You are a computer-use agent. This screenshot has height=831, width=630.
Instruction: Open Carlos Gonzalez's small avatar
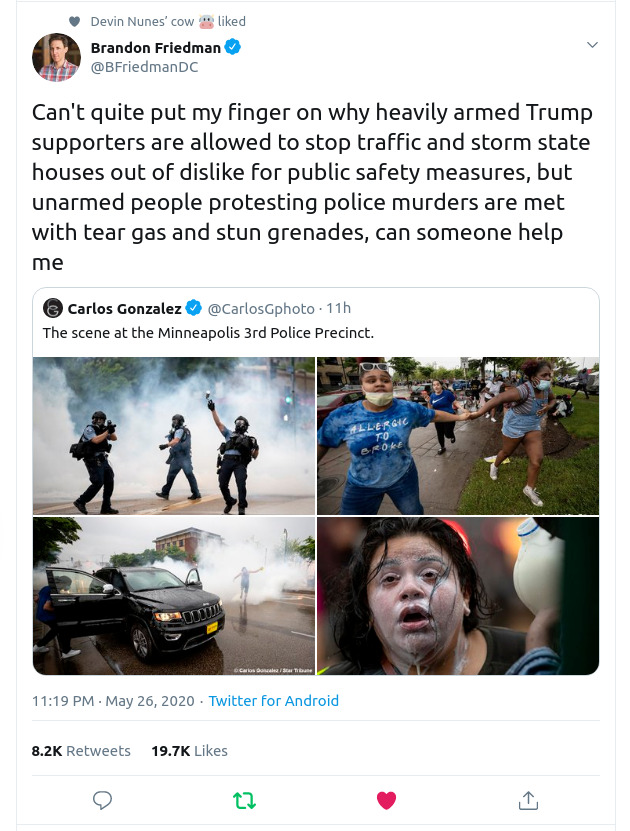click(53, 308)
